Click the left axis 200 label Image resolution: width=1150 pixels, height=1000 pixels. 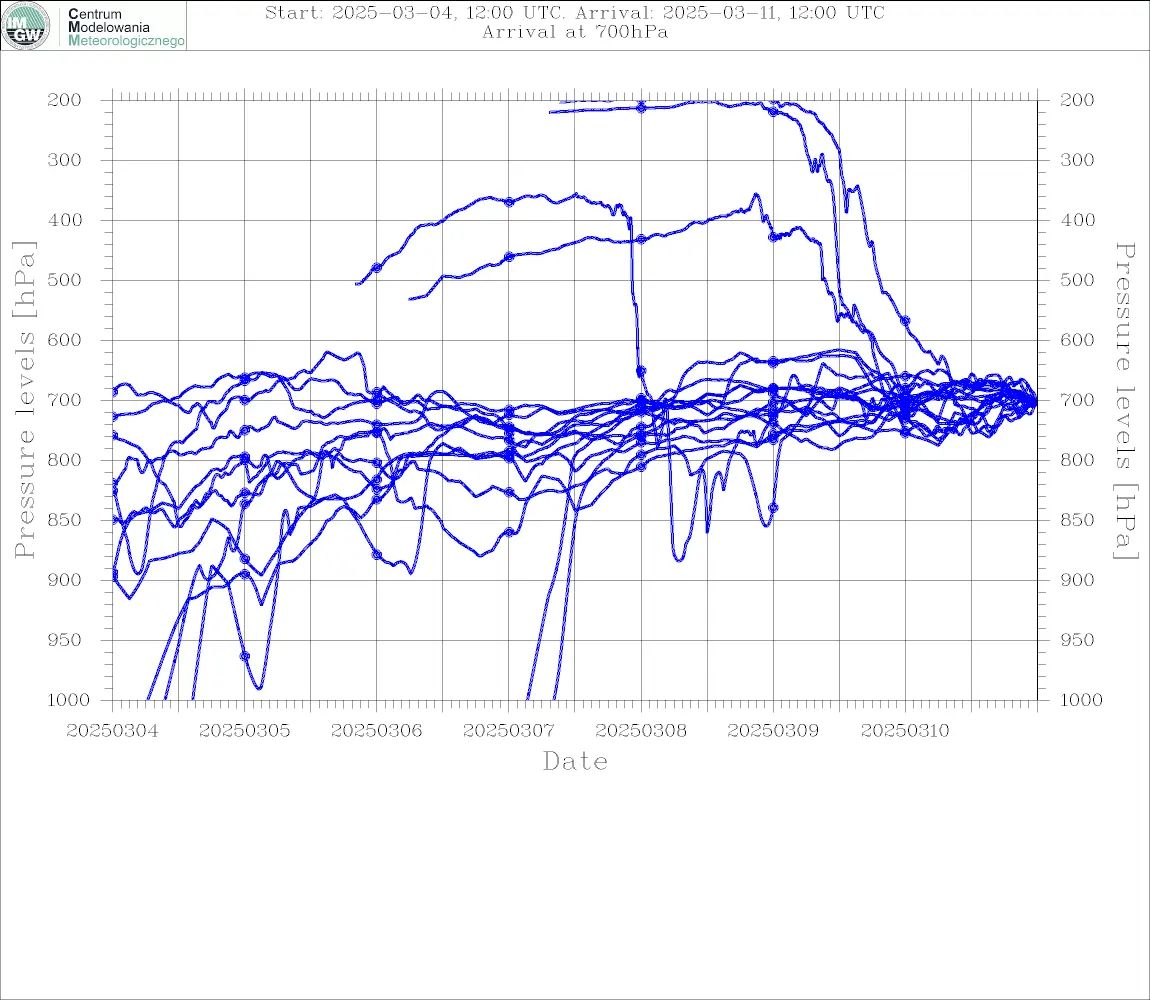pyautogui.click(x=64, y=100)
